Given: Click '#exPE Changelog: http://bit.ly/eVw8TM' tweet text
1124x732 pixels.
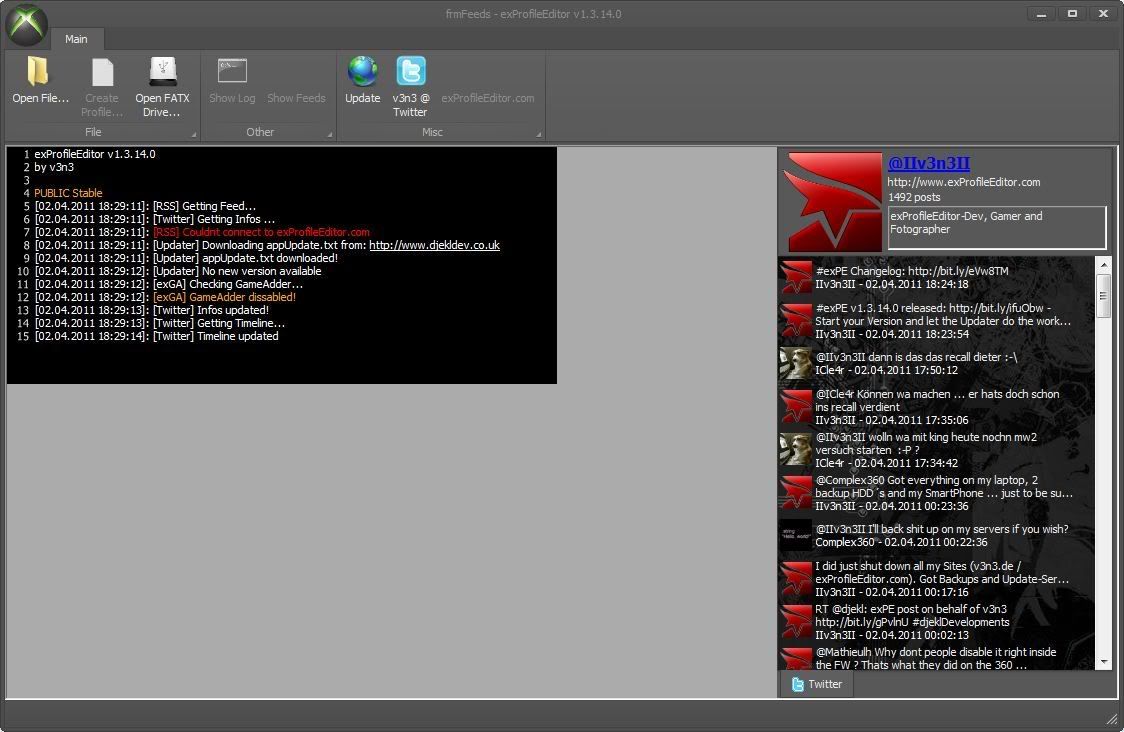Looking at the screenshot, I should pyautogui.click(x=912, y=271).
